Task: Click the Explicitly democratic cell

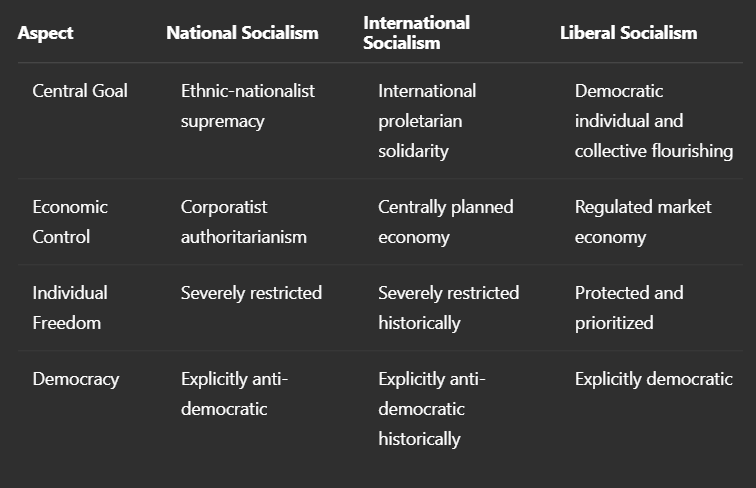Action: (x=653, y=379)
